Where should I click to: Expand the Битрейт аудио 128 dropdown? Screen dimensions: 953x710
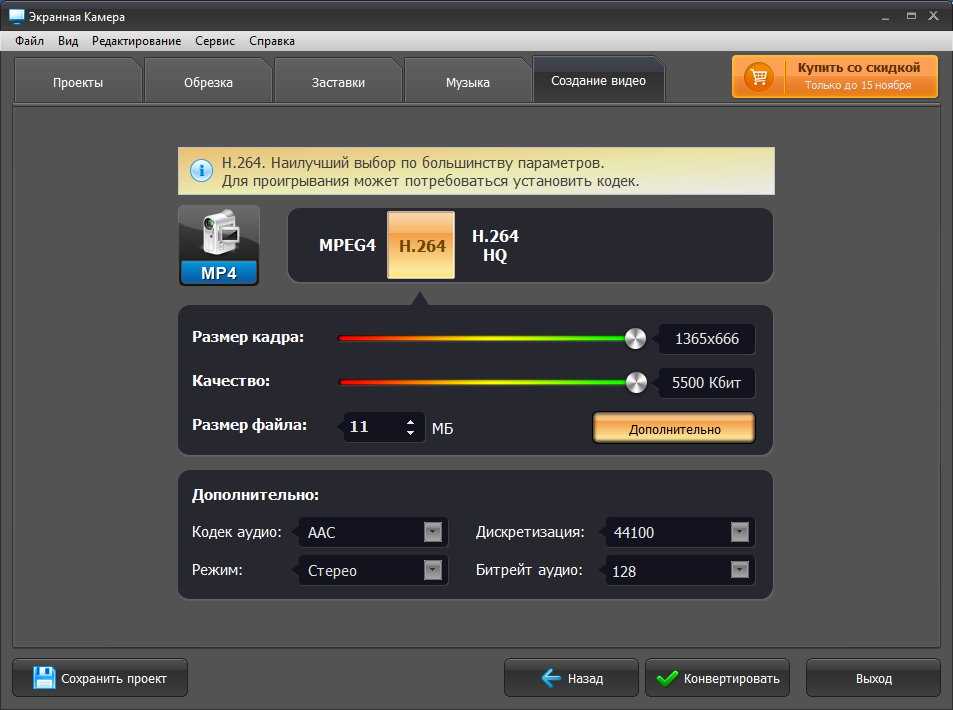point(740,570)
